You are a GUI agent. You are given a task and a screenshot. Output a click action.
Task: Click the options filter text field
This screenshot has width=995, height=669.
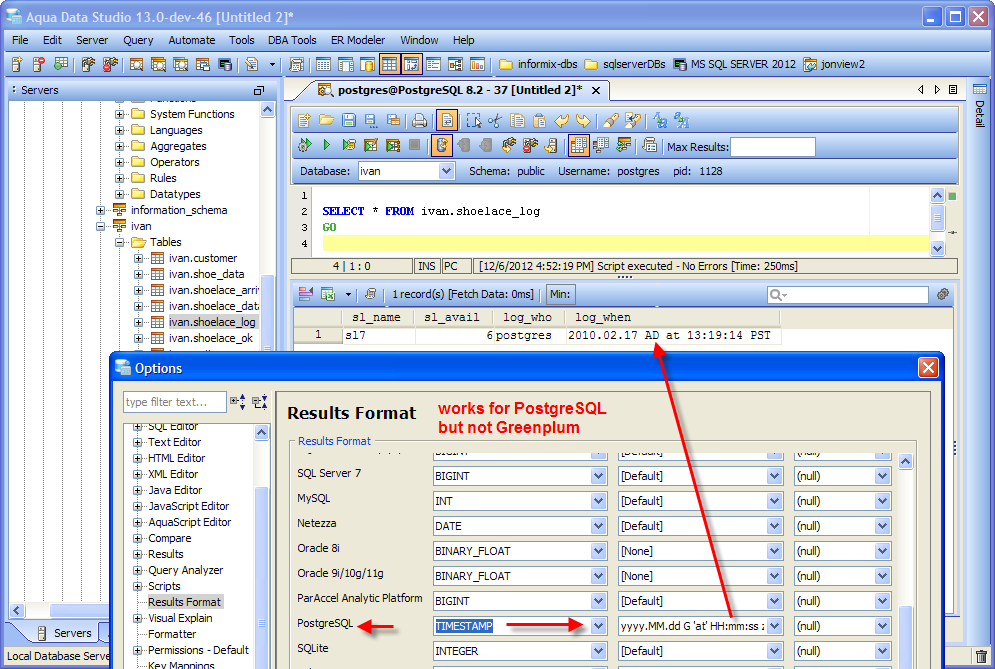coord(175,402)
